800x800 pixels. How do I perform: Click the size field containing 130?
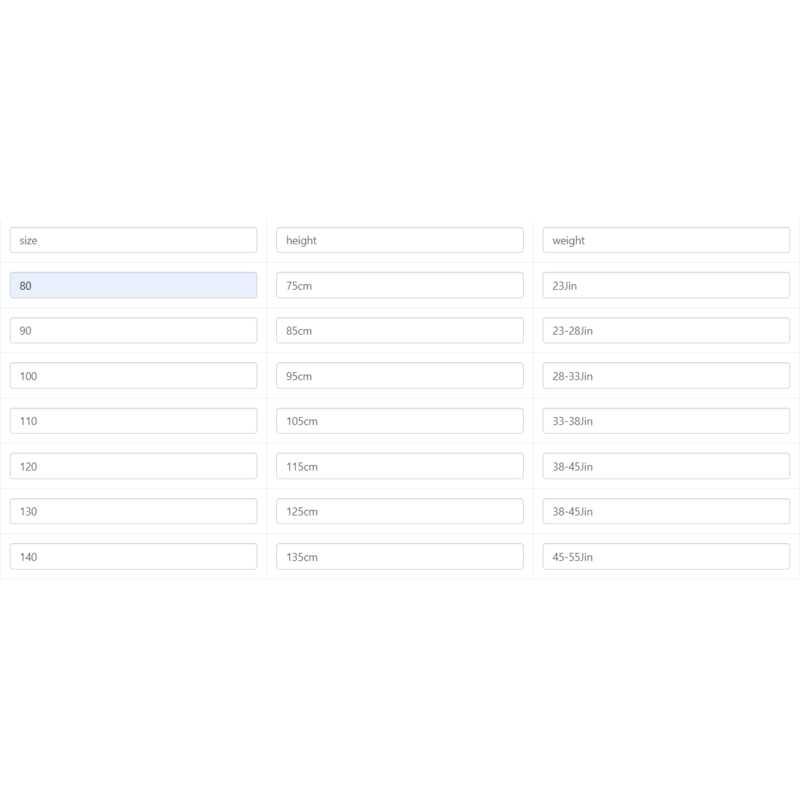tap(133, 511)
